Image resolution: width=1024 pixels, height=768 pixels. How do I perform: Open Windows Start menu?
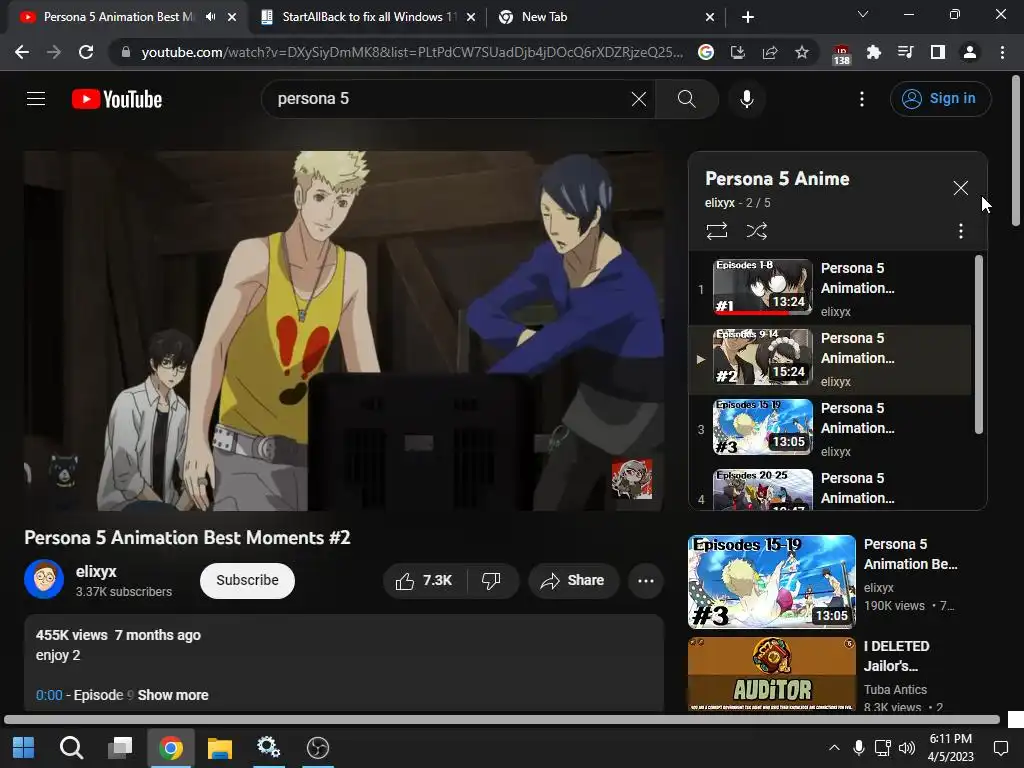click(24, 748)
